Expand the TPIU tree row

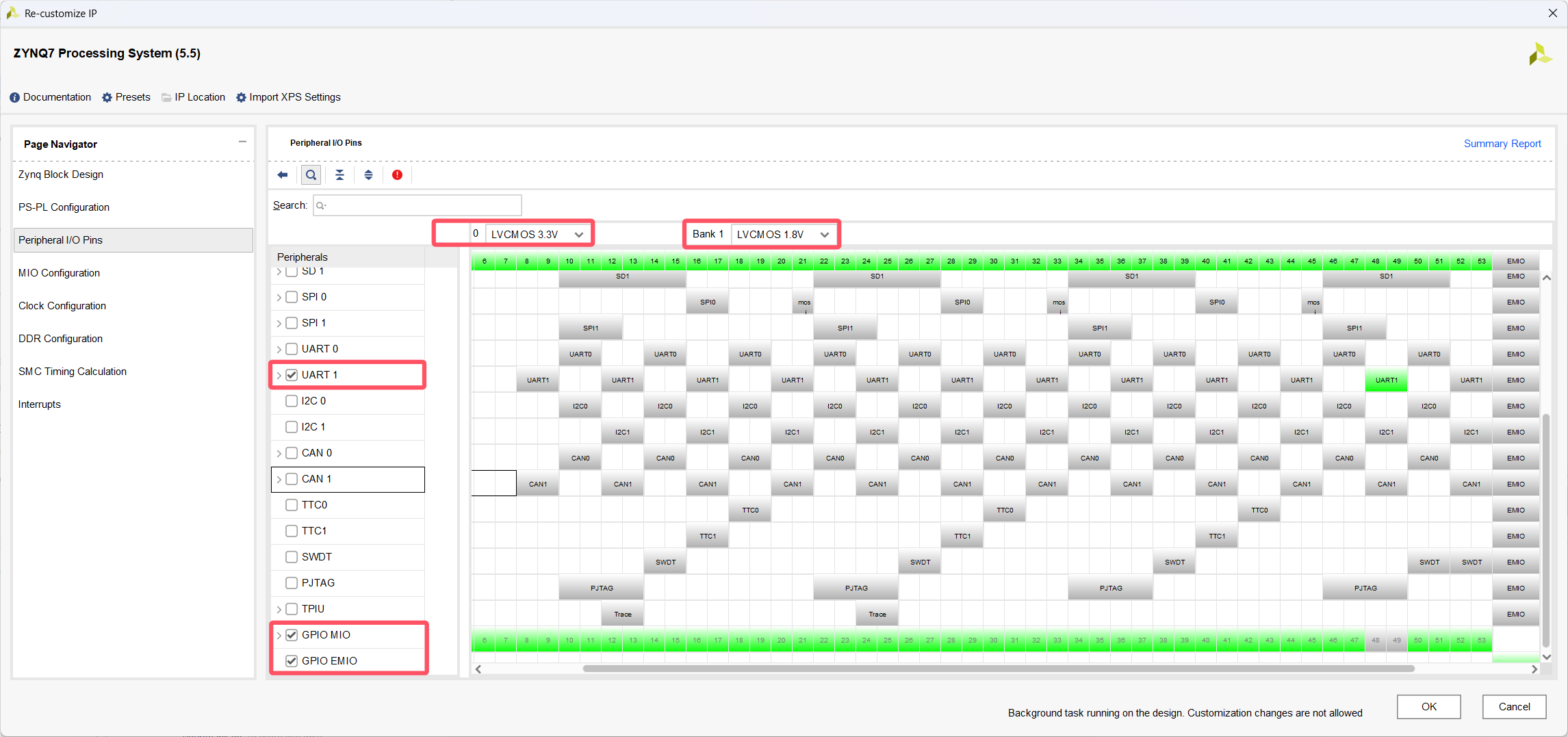tap(279, 609)
